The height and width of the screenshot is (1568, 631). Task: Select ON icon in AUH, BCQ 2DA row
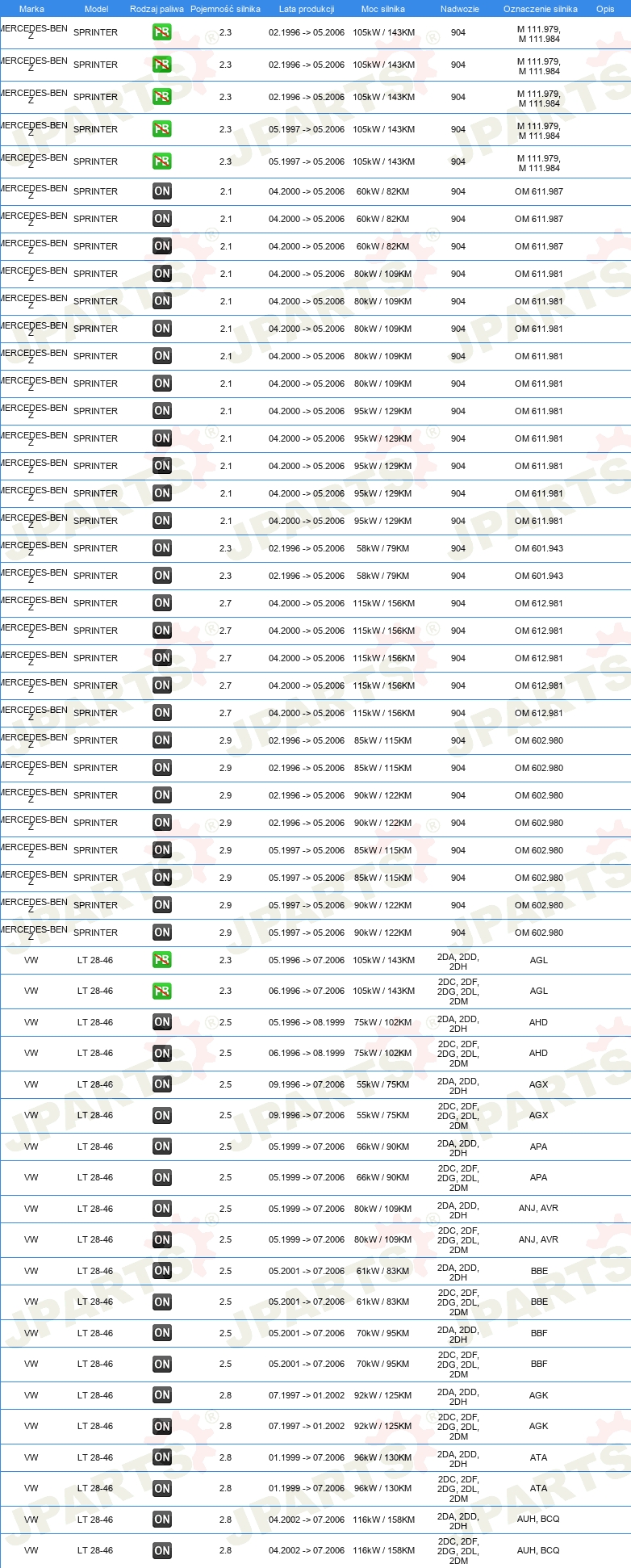tap(162, 1520)
